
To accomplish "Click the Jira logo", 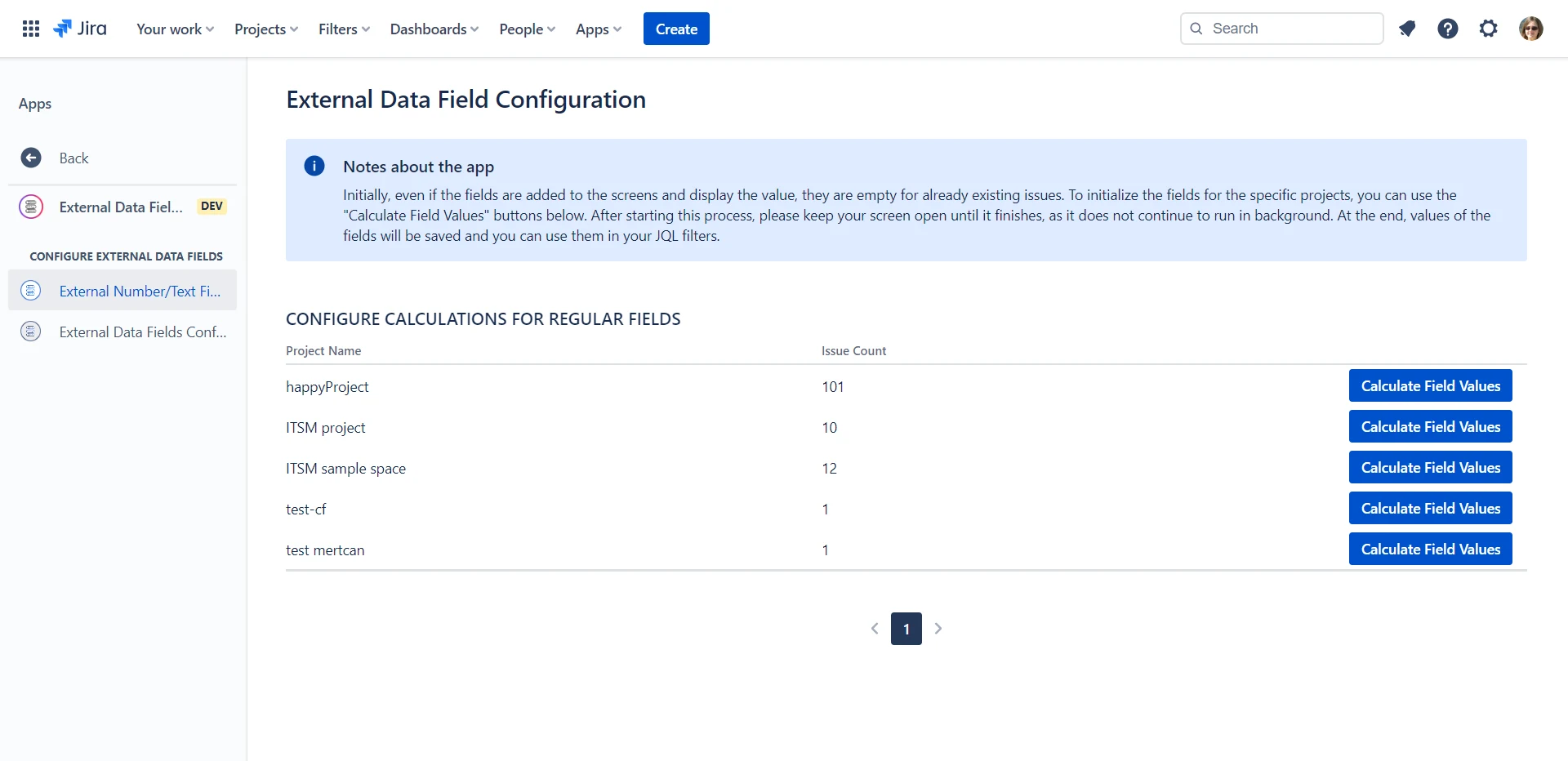I will 80,29.
